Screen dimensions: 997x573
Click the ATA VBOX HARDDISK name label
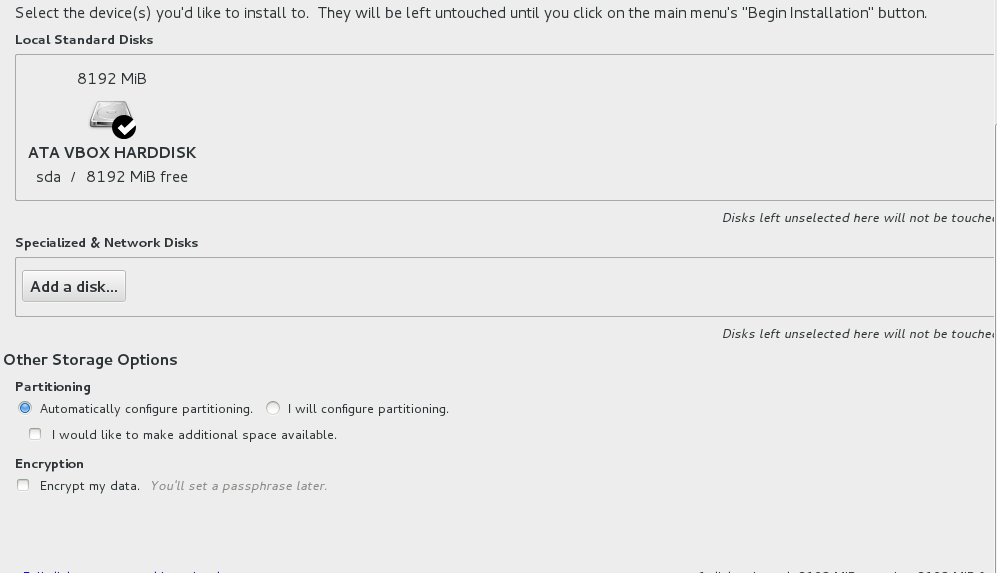[112, 153]
